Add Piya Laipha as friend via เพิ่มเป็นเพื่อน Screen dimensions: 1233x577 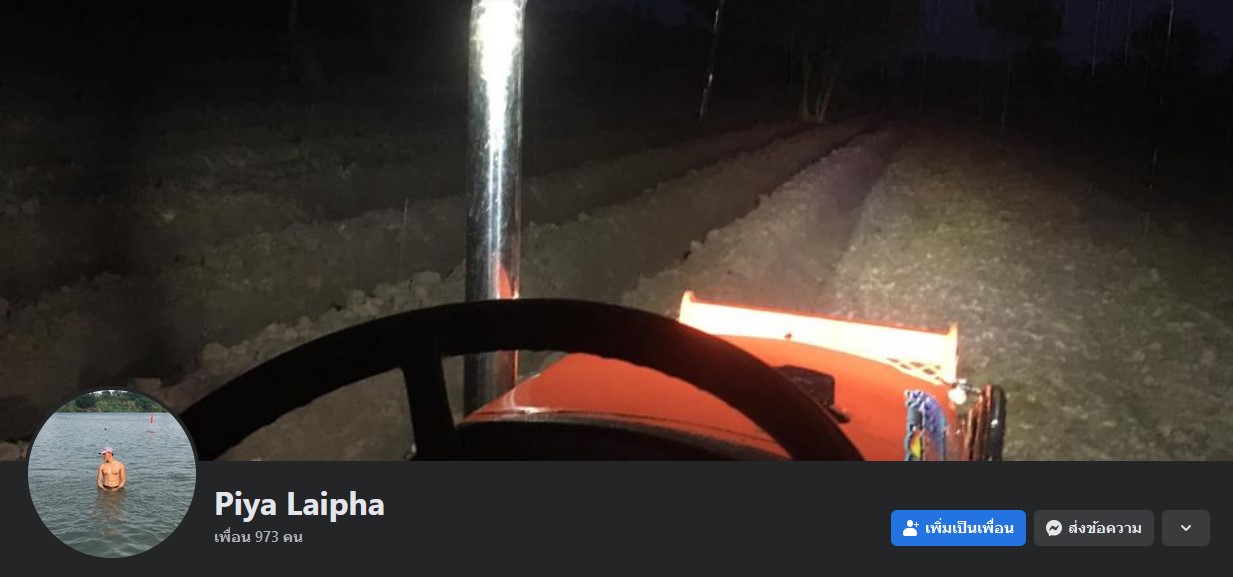958,528
